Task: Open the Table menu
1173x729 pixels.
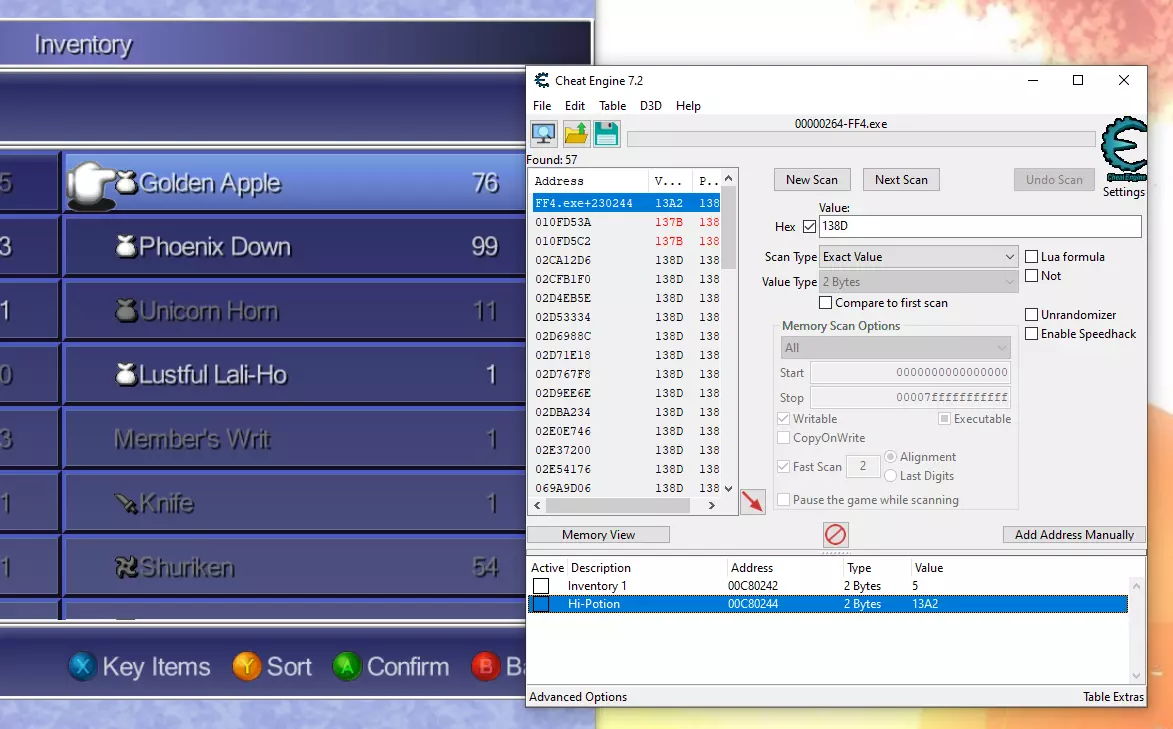Action: coord(612,106)
